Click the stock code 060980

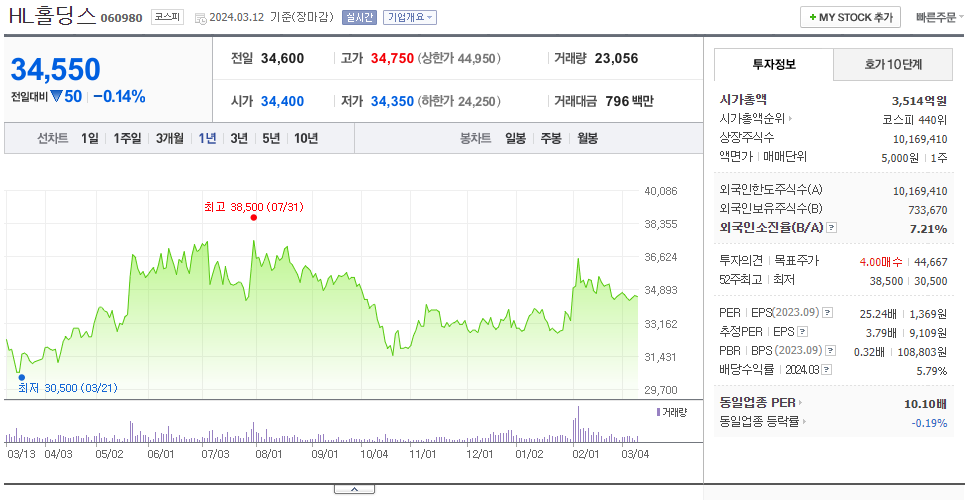123,18
